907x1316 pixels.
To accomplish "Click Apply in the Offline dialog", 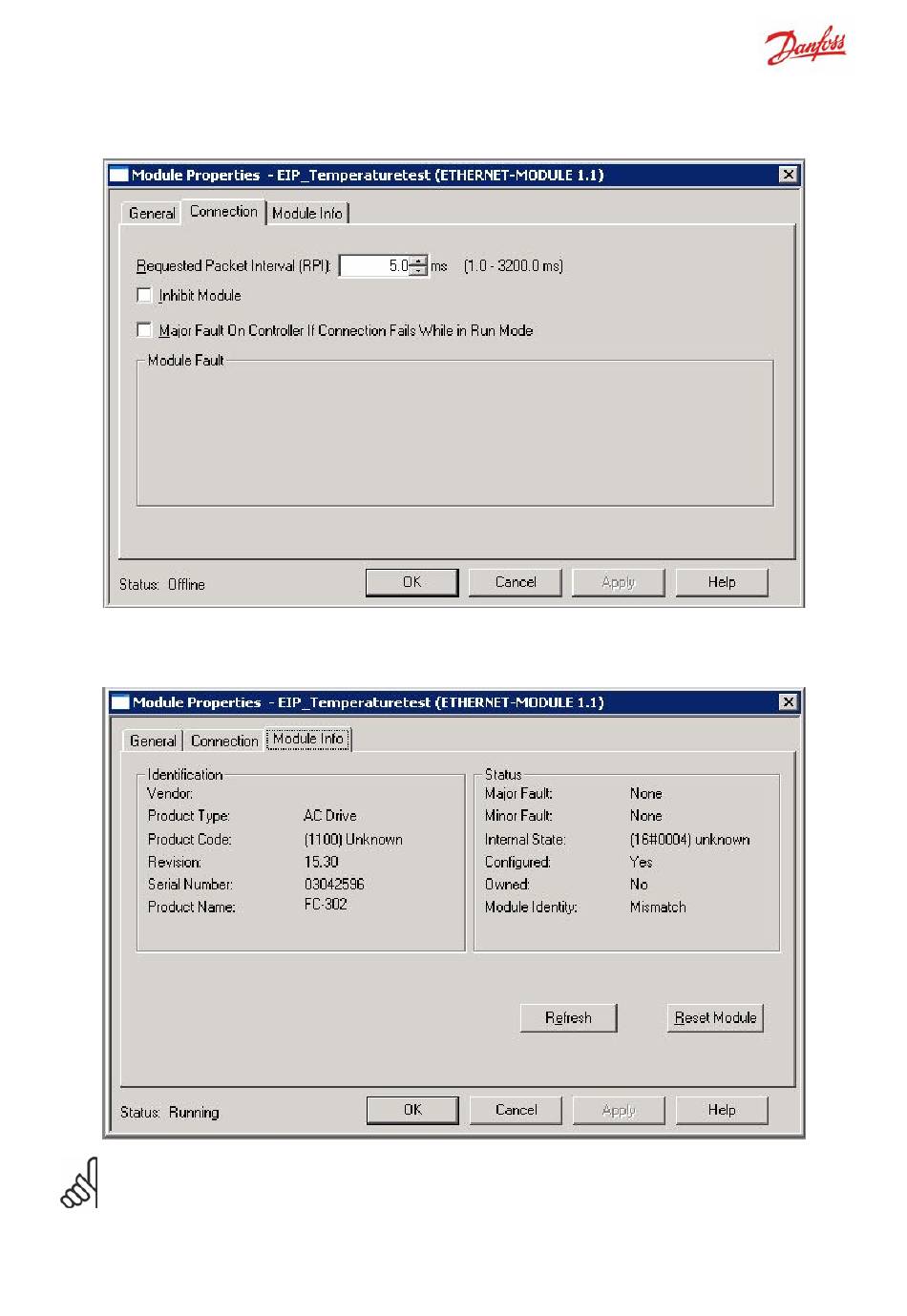I will (x=618, y=582).
